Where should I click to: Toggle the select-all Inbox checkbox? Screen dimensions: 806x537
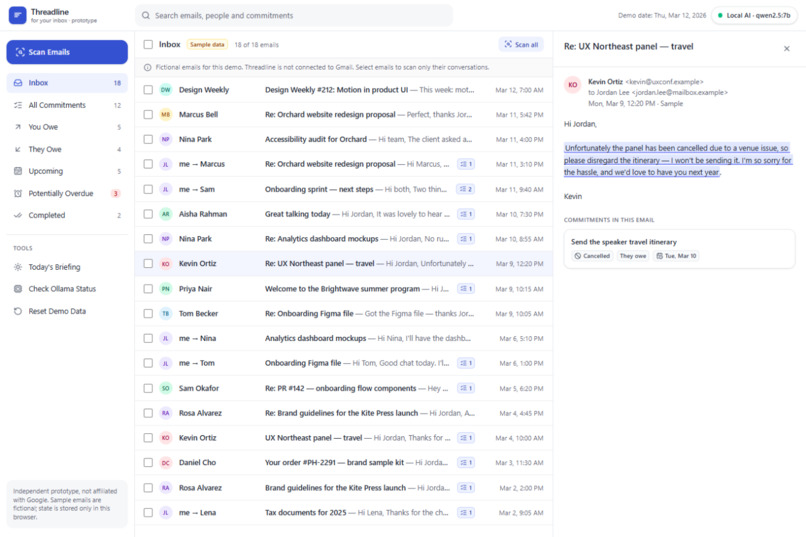tap(148, 45)
